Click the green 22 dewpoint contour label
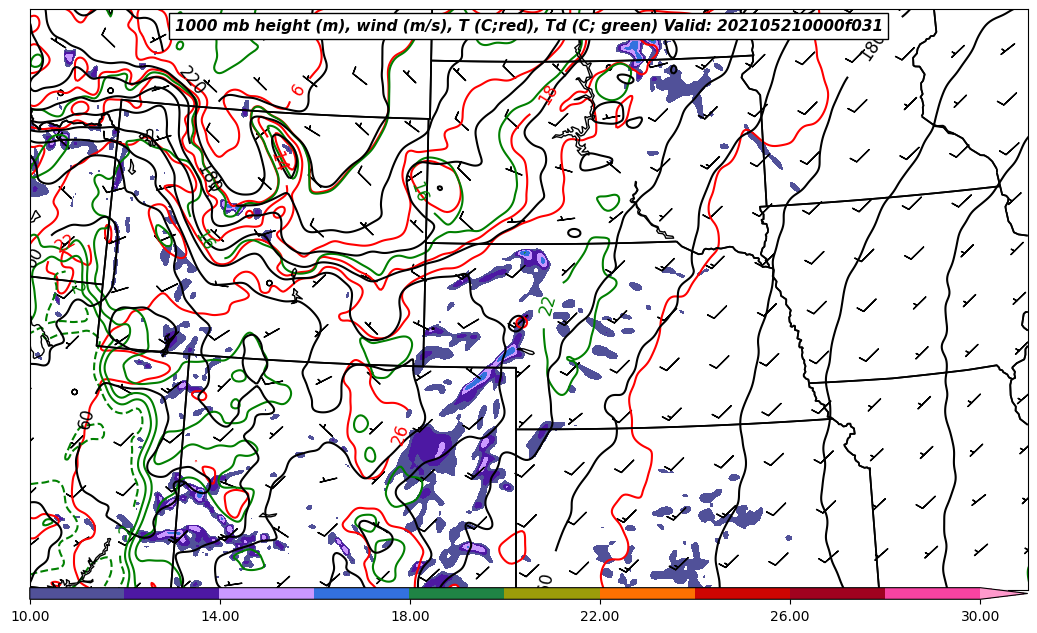Image resolution: width=1037 pixels, height=633 pixels. point(547,305)
